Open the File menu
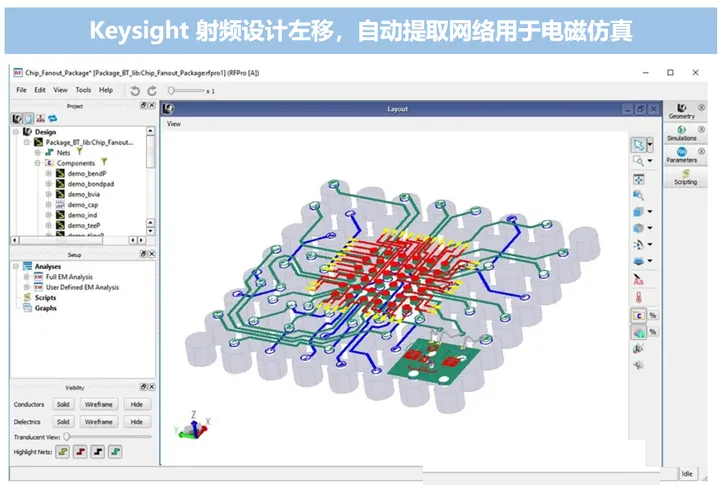Screen dimensions: 720x485 [x=22, y=90]
